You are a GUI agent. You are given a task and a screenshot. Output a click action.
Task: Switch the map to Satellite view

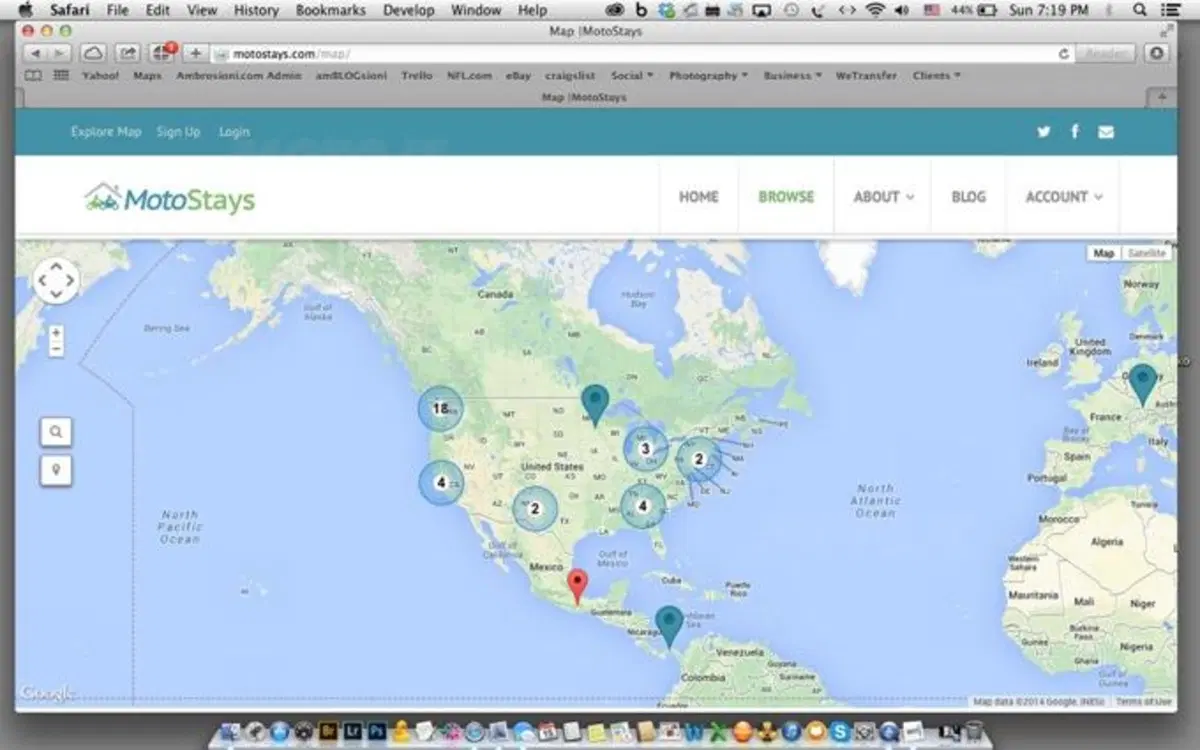click(1146, 253)
